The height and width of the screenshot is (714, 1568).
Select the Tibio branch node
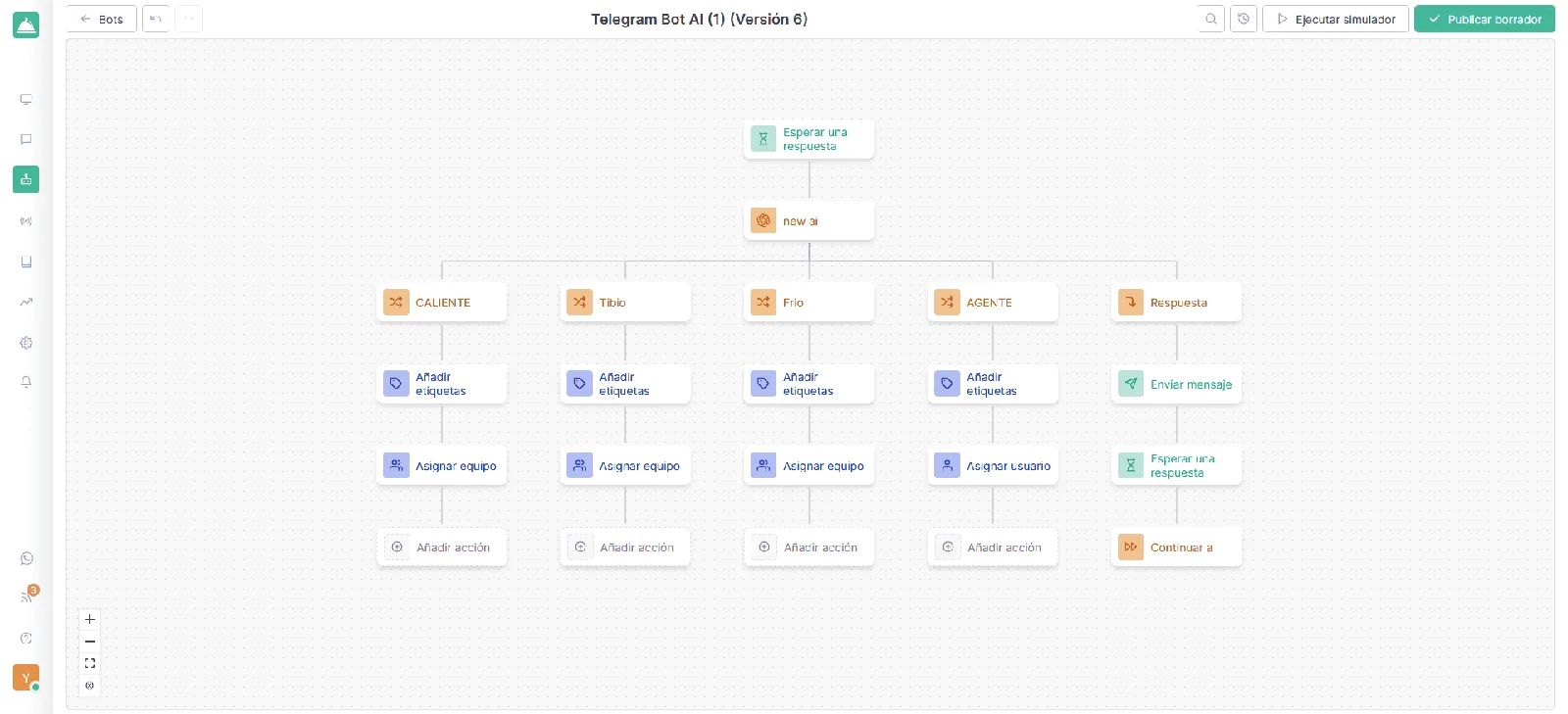(625, 303)
